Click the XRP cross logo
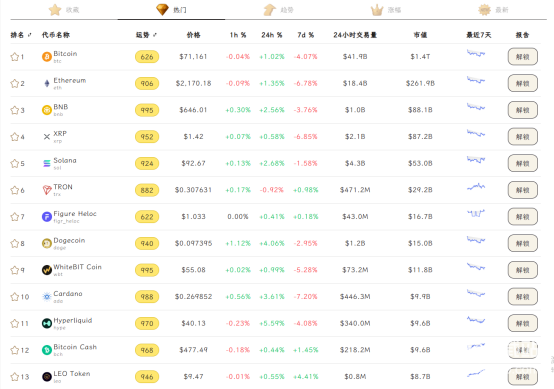This screenshot has height=389, width=554. click(x=47, y=137)
